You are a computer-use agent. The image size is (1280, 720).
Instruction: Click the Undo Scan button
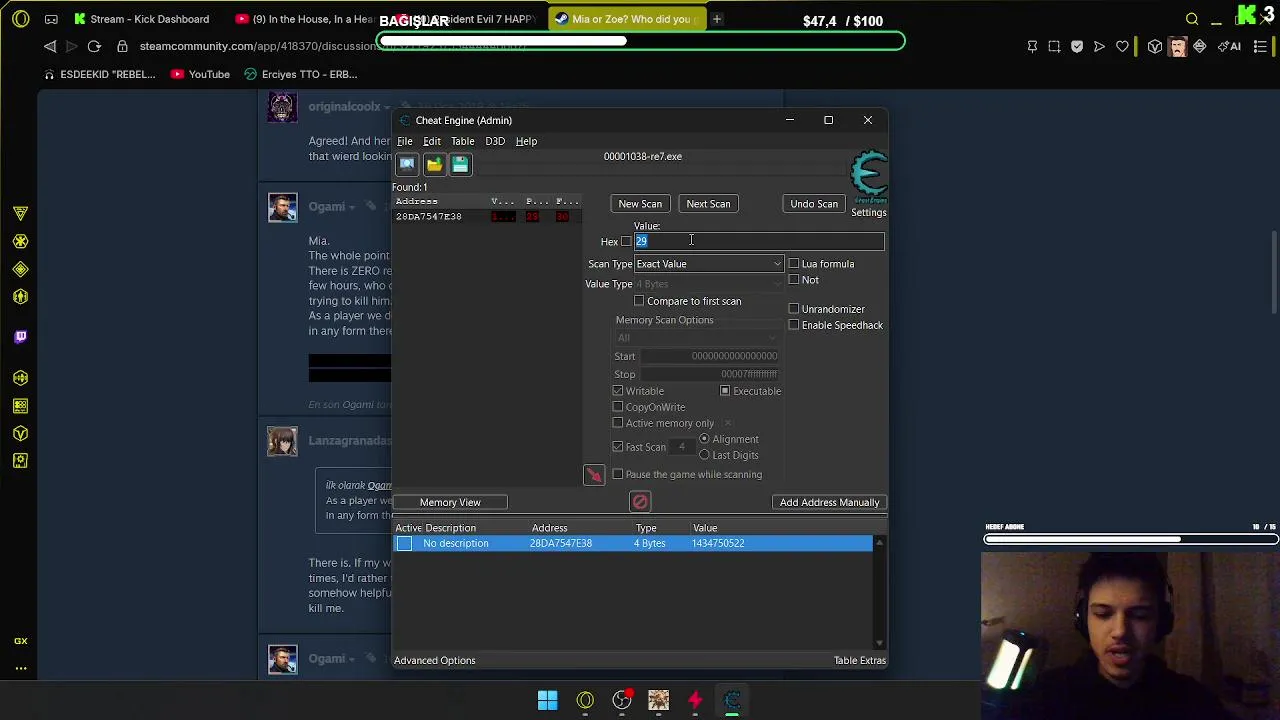click(x=814, y=204)
